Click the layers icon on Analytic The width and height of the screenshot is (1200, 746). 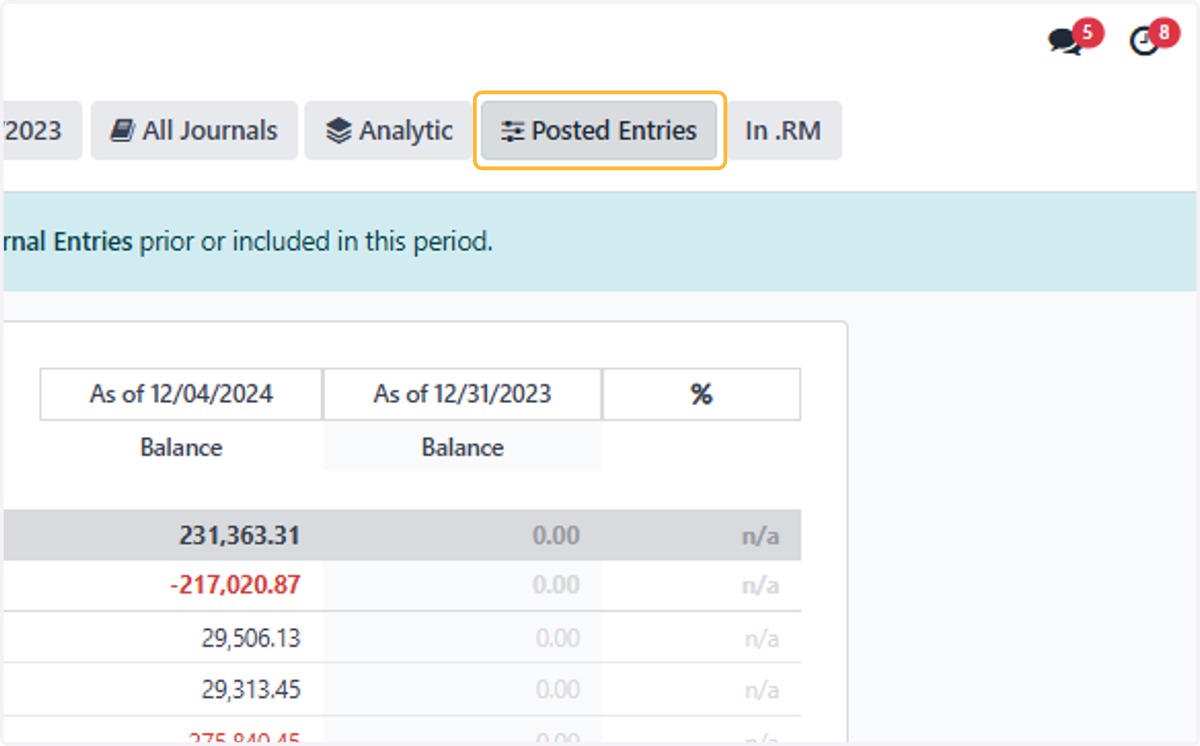(x=339, y=131)
